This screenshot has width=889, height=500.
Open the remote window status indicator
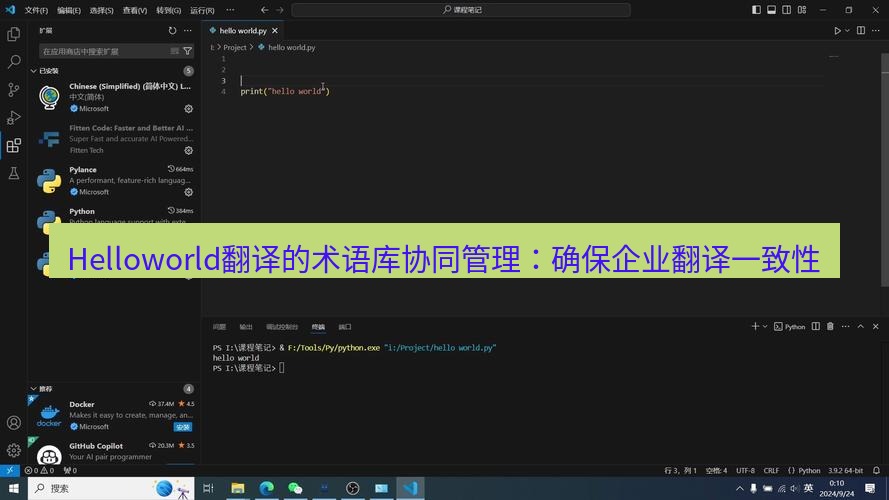[10, 471]
